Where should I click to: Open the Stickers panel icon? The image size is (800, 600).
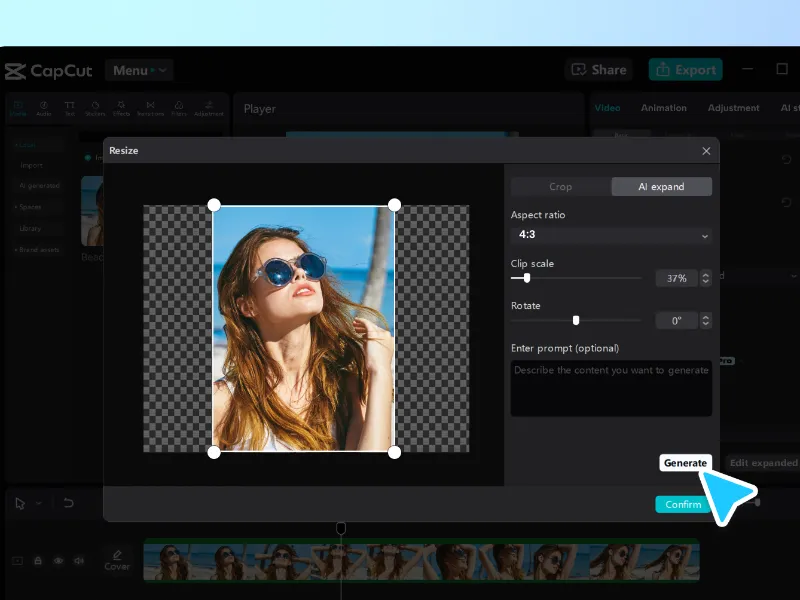[x=97, y=107]
